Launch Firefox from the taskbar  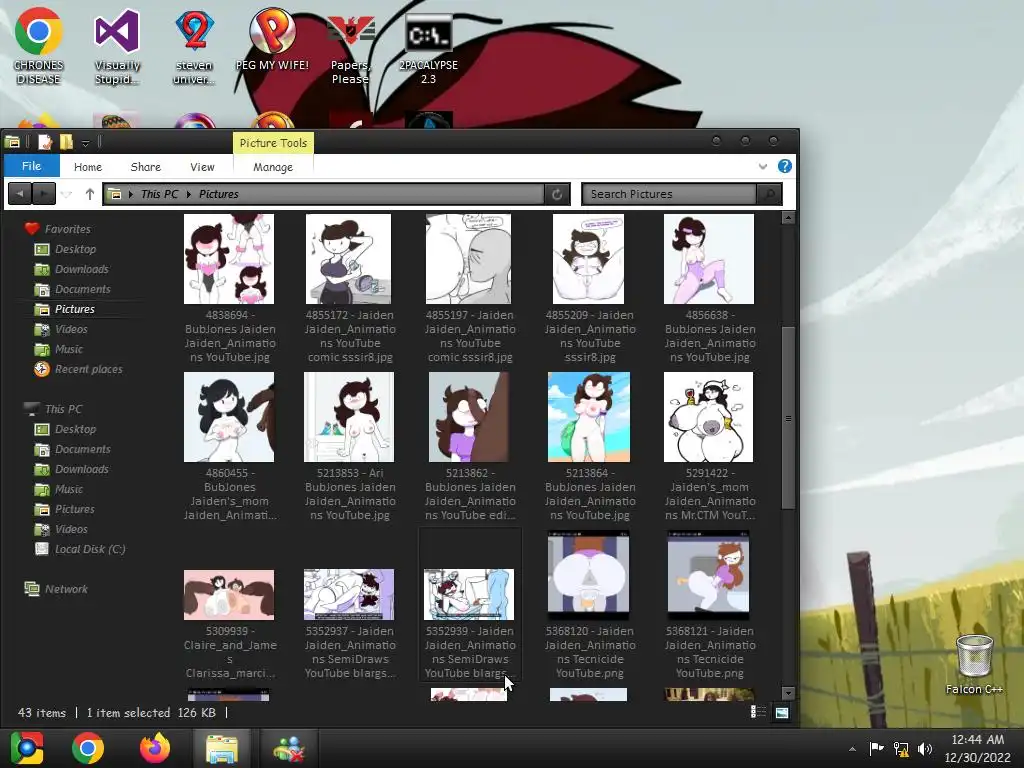click(155, 748)
